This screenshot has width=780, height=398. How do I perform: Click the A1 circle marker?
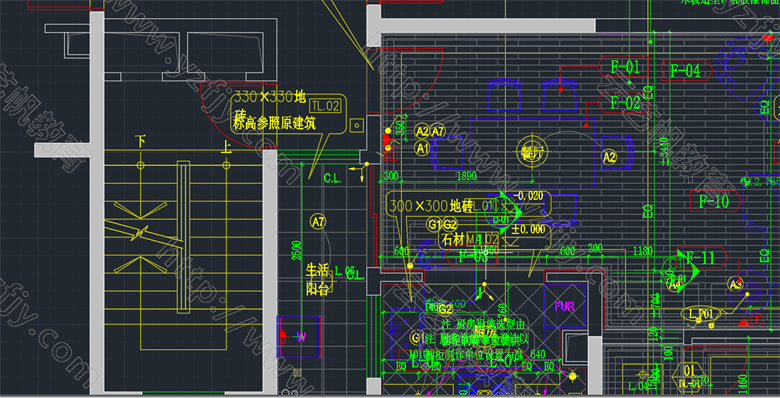[x=422, y=148]
